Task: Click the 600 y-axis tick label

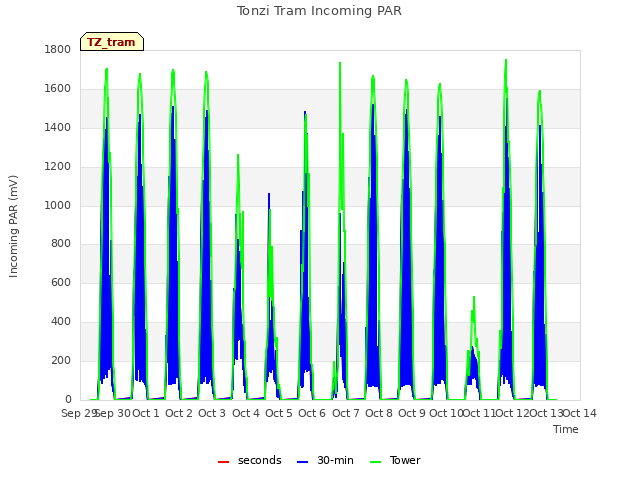Action: point(61,282)
